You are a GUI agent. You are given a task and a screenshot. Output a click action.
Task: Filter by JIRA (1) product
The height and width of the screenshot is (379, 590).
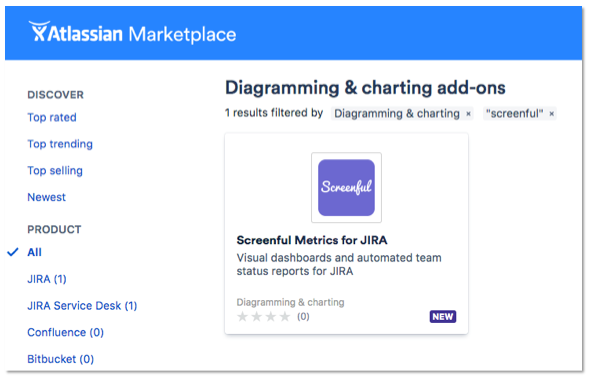pyautogui.click(x=47, y=279)
